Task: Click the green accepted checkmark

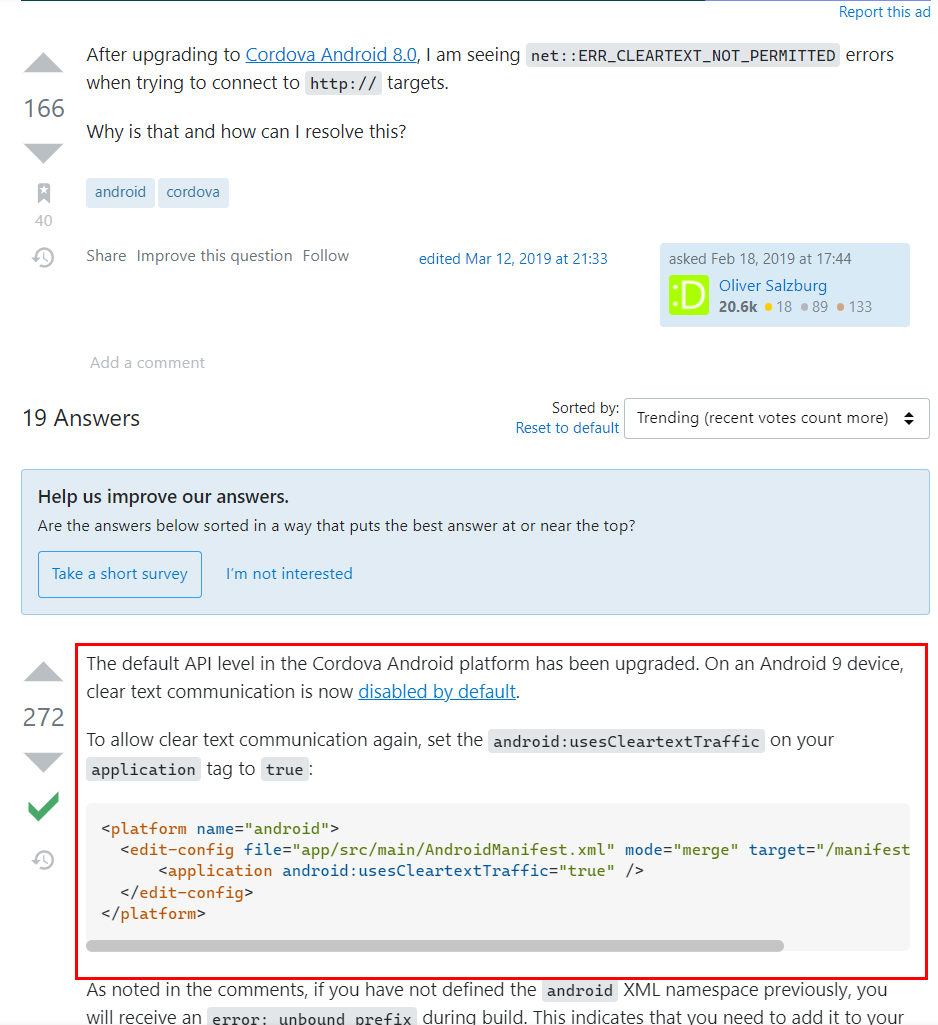Action: (x=43, y=807)
